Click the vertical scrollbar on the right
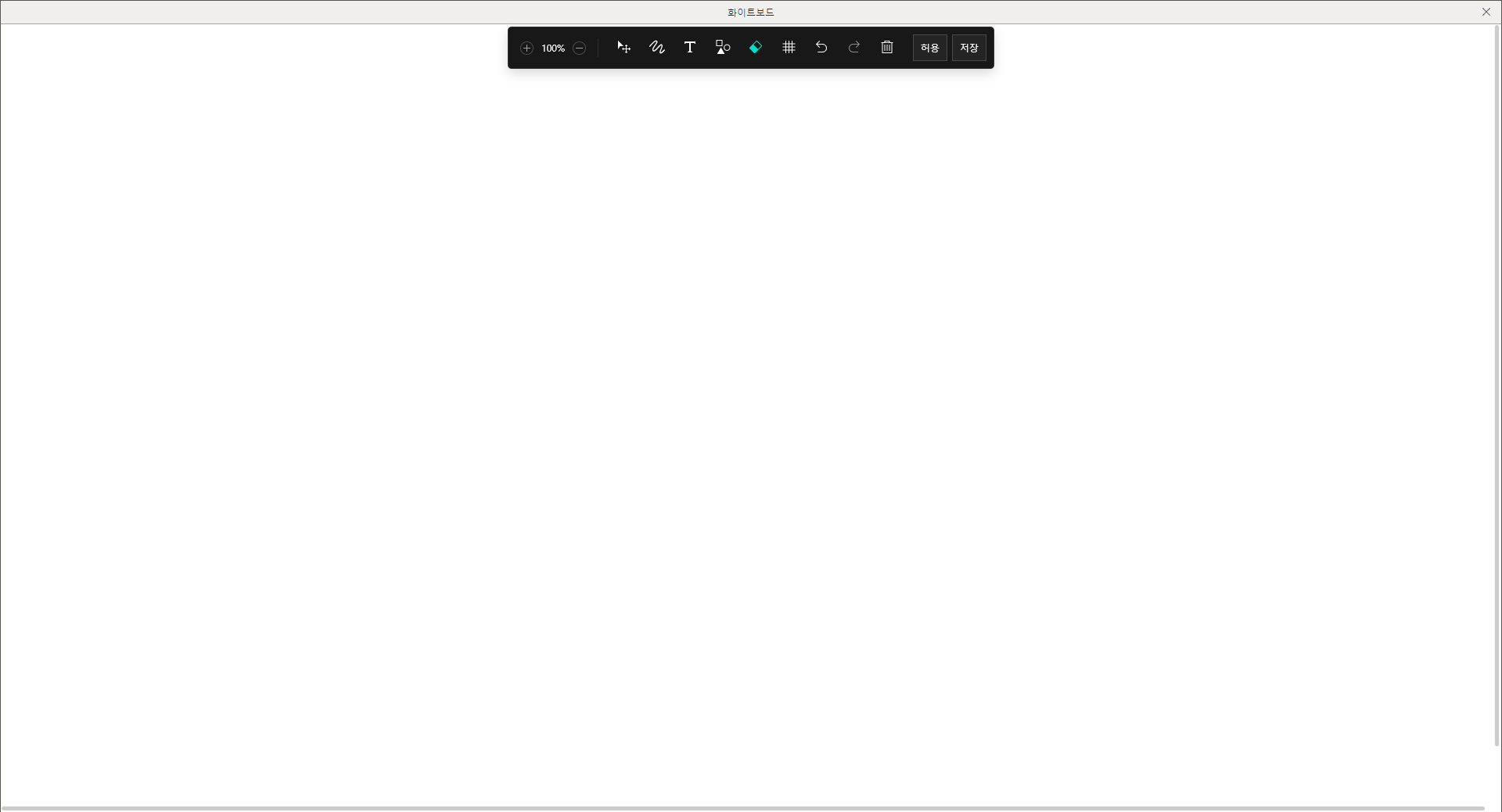 click(1497, 386)
